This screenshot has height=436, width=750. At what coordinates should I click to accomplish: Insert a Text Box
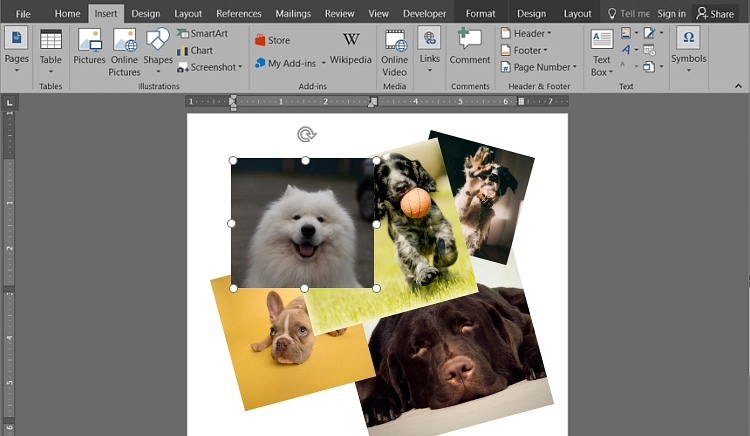click(601, 53)
